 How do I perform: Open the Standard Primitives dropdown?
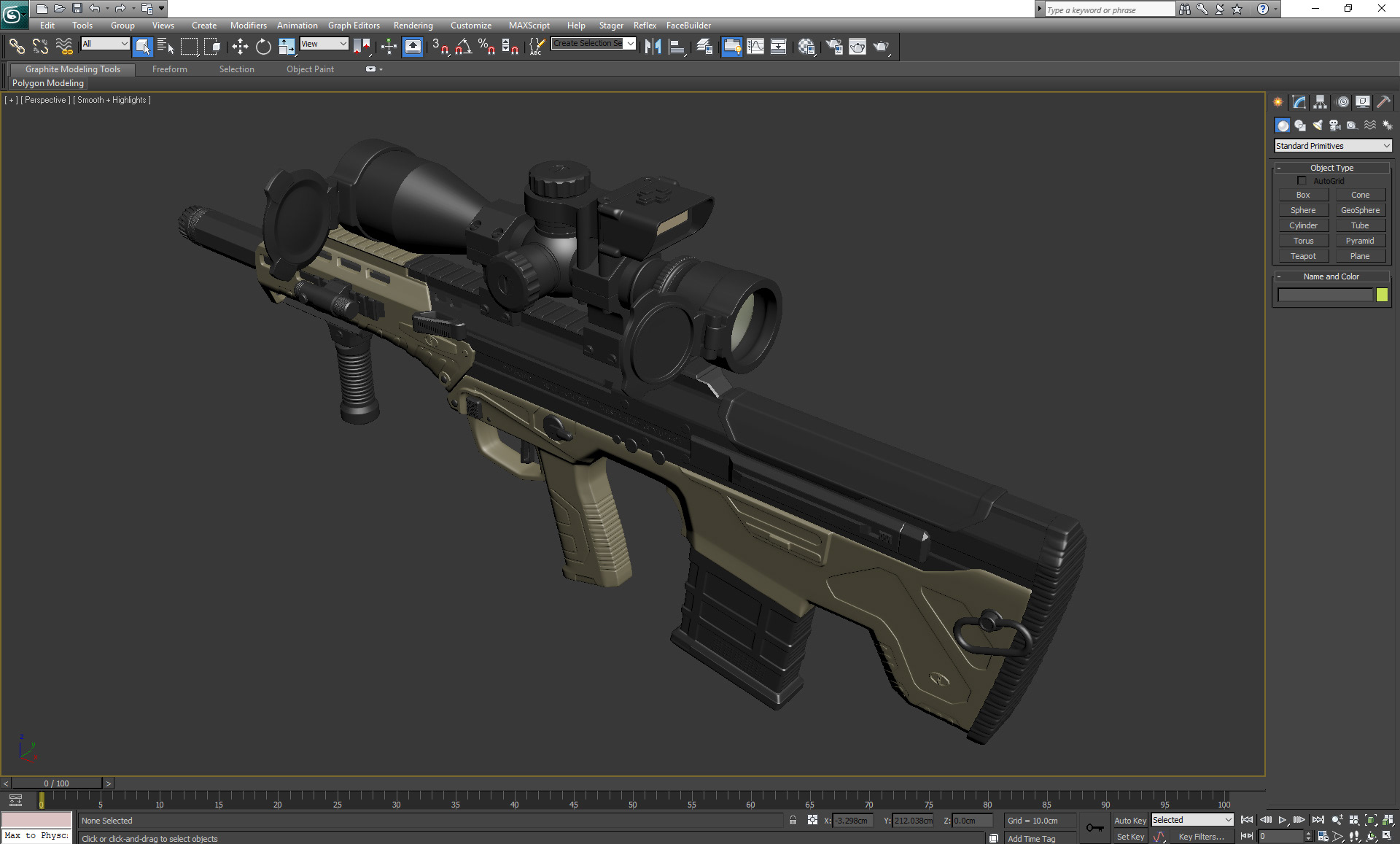pyautogui.click(x=1332, y=145)
